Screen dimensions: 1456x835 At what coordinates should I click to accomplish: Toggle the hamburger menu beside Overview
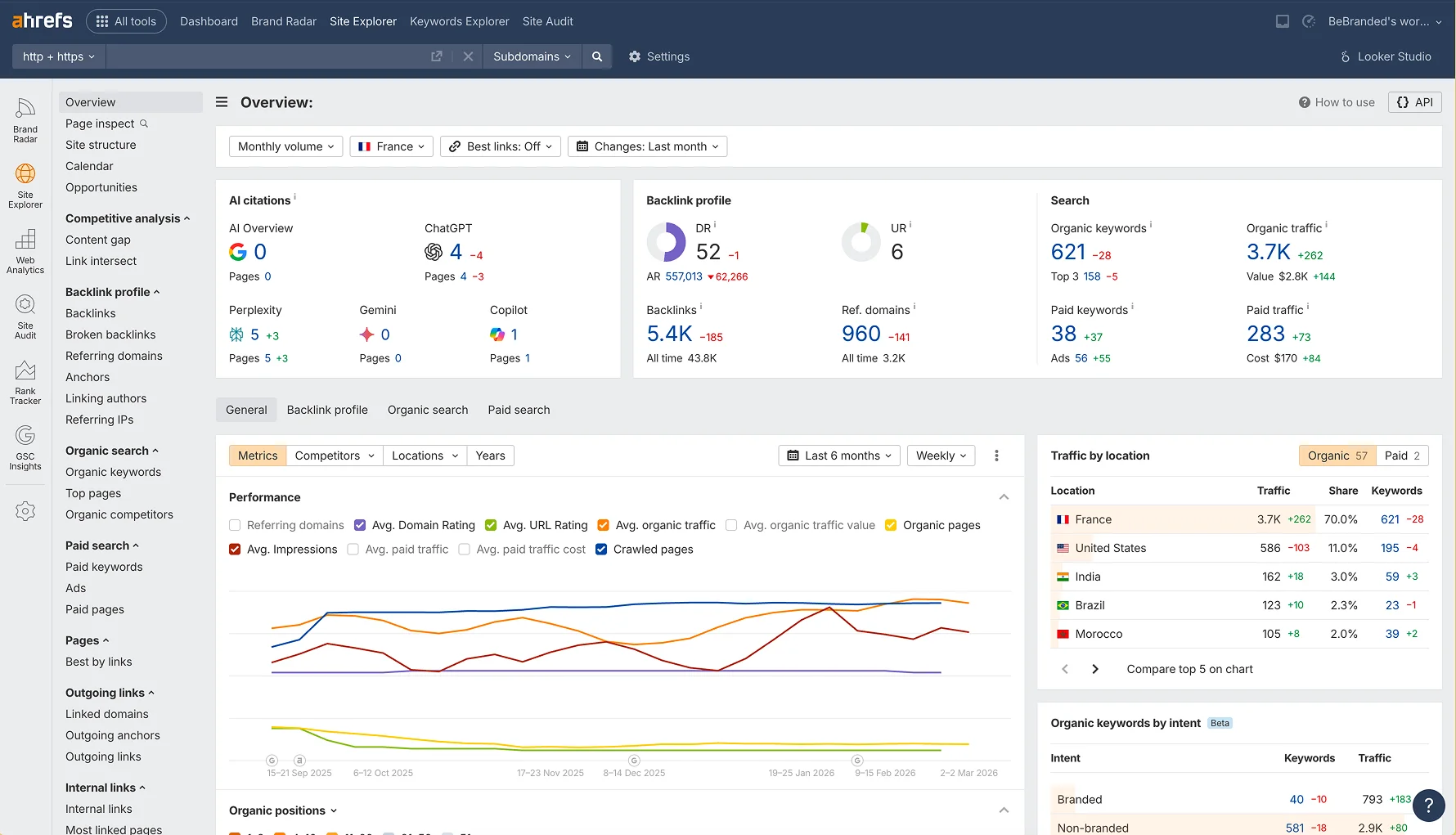(222, 102)
